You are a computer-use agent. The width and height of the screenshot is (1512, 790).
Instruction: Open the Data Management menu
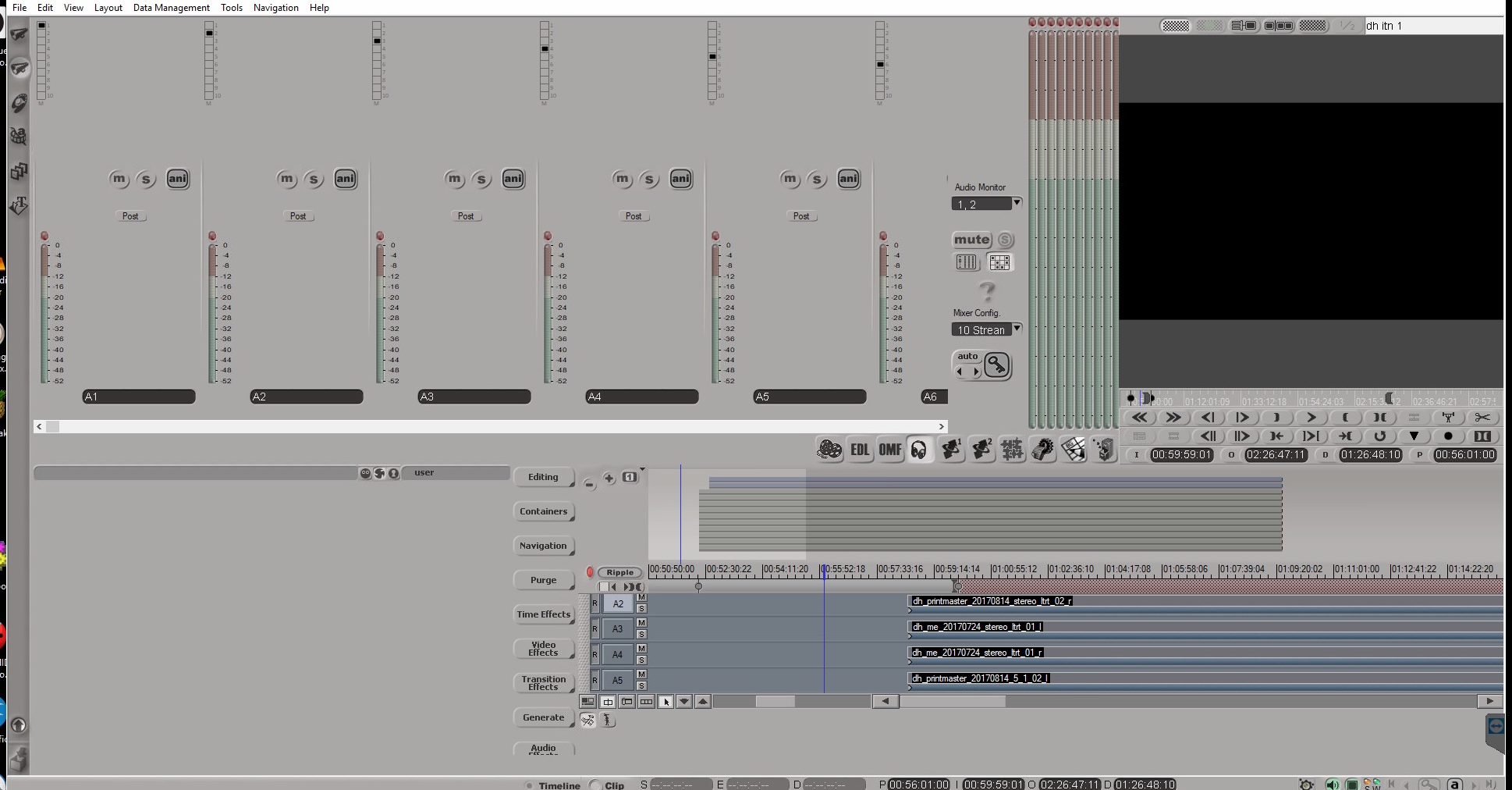pos(171,7)
